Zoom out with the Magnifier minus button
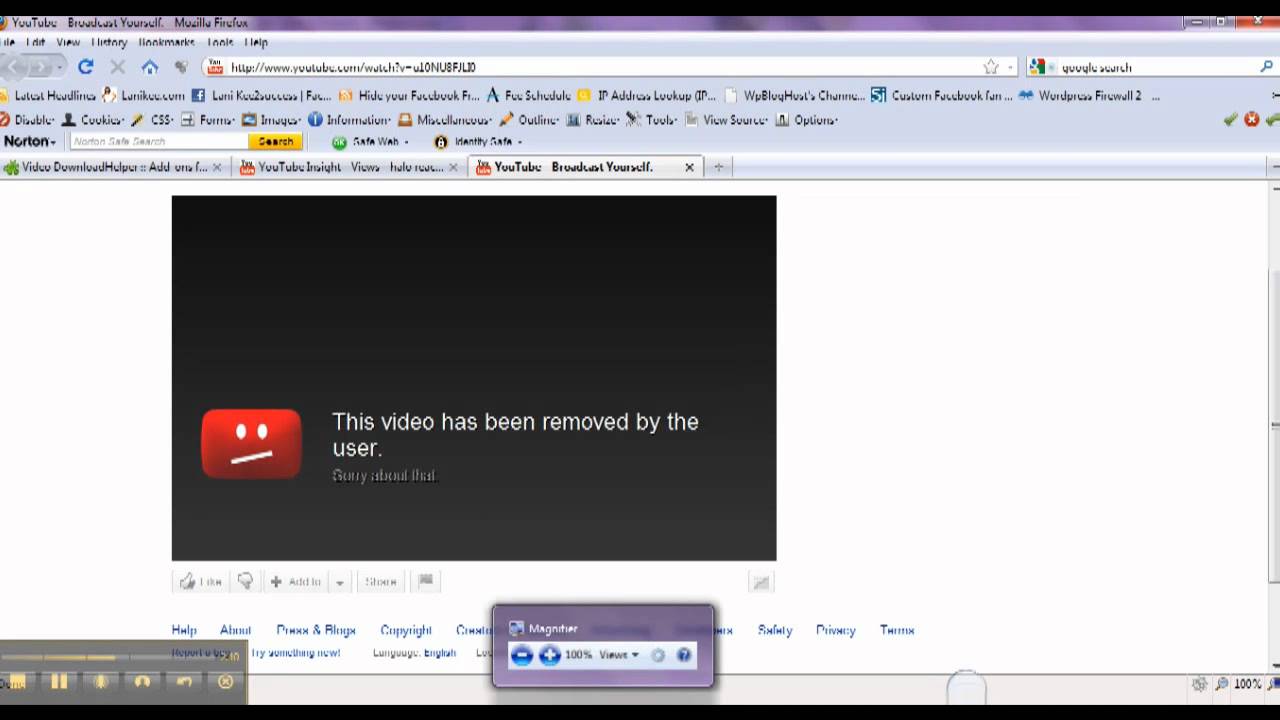 coord(521,655)
